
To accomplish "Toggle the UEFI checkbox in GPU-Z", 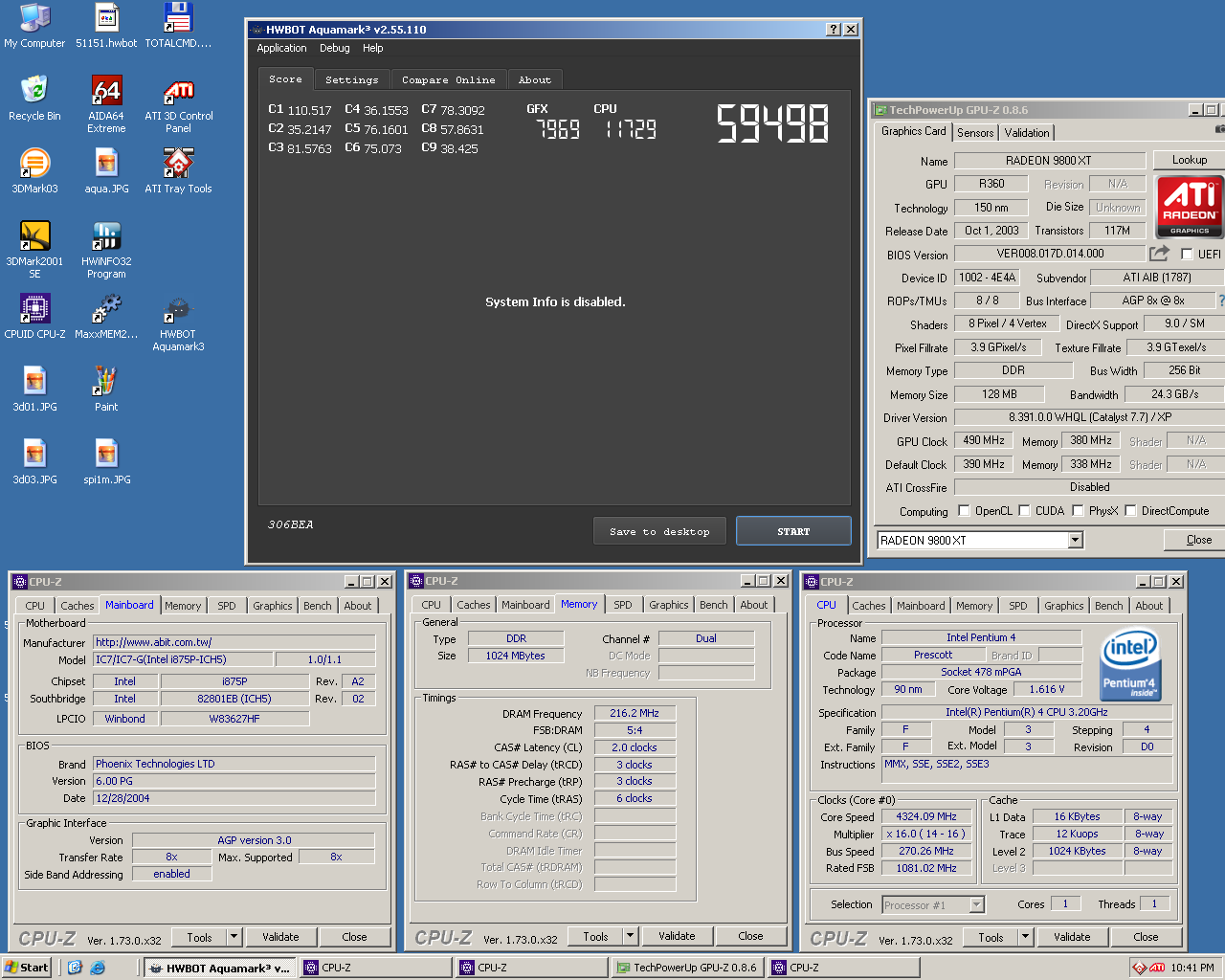I will click(1187, 254).
